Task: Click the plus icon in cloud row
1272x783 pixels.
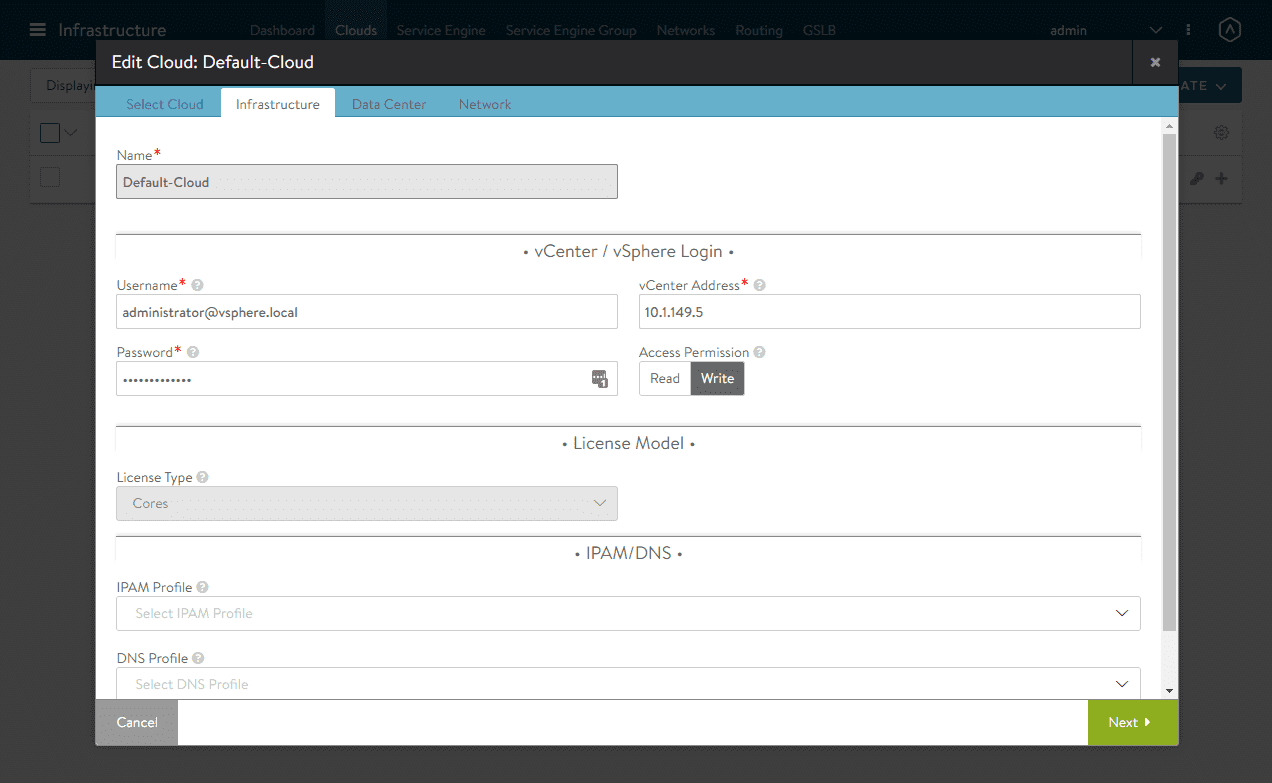Action: (1221, 179)
